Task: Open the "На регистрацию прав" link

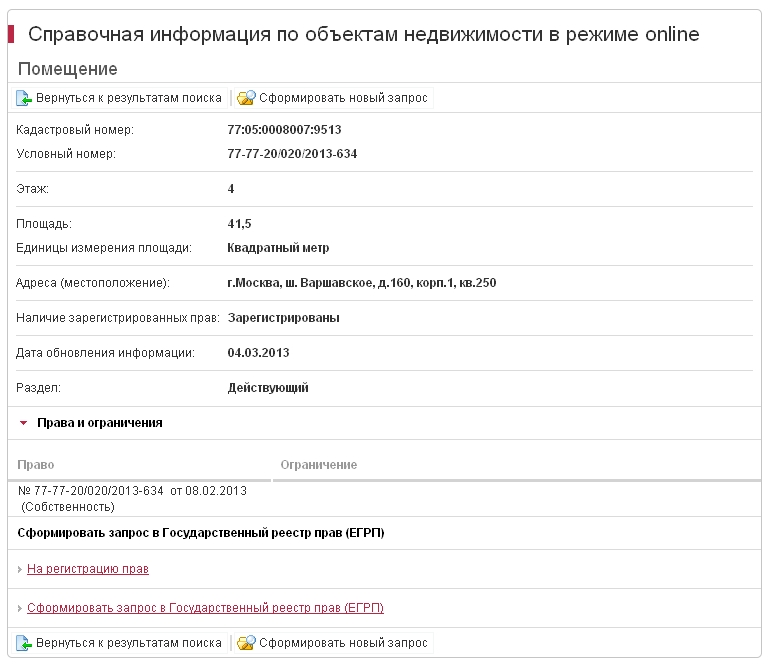Action: pyautogui.click(x=88, y=569)
